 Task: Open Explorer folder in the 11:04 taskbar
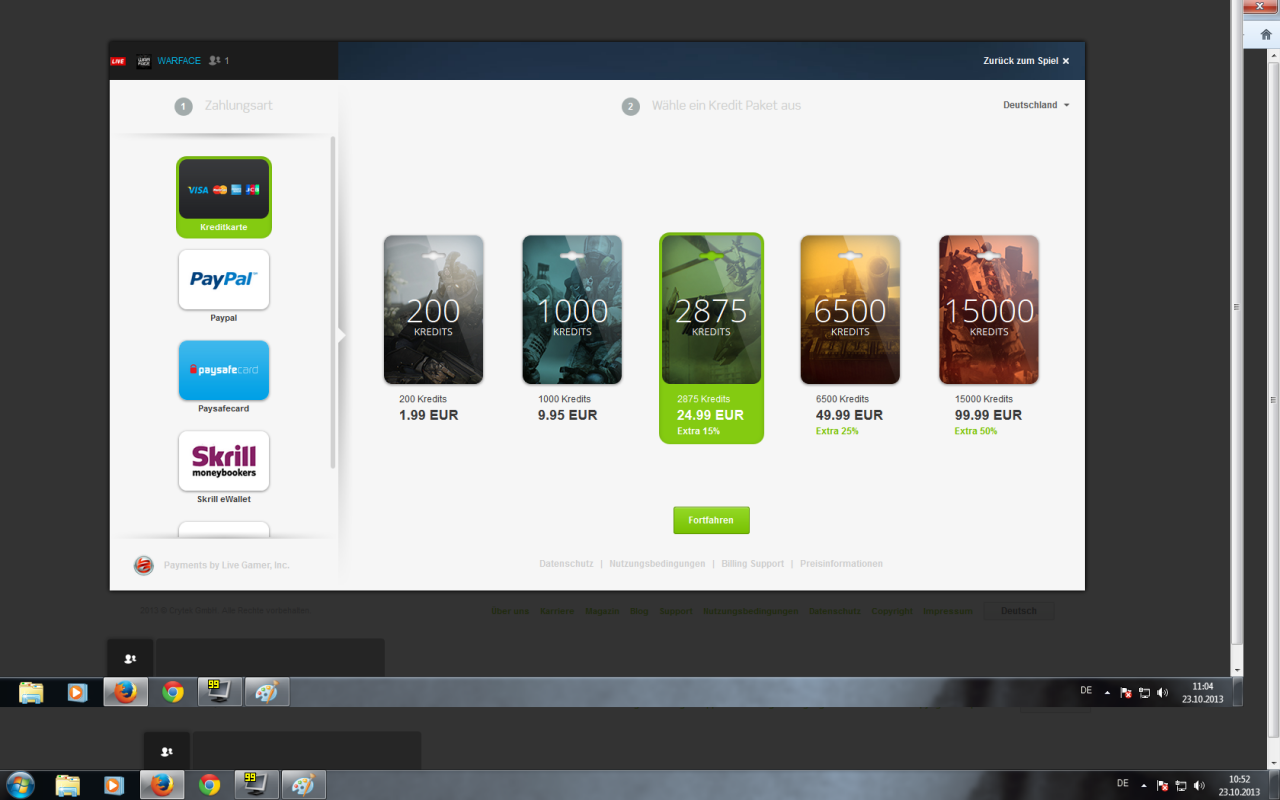(31, 692)
